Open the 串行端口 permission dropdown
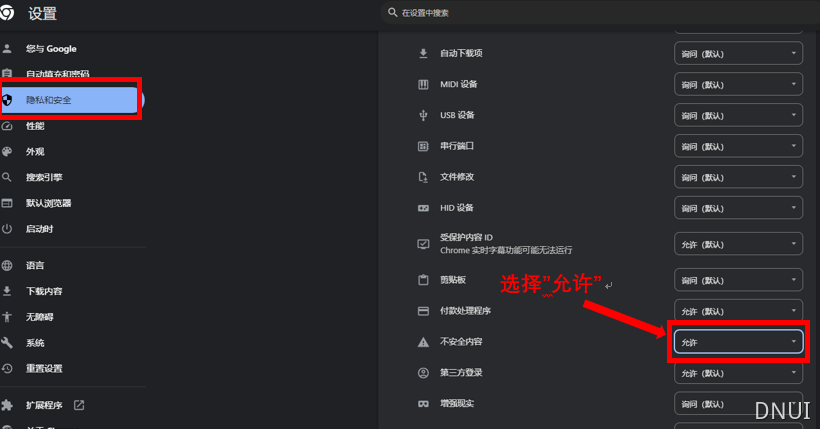Image resolution: width=820 pixels, height=429 pixels. click(x=738, y=146)
